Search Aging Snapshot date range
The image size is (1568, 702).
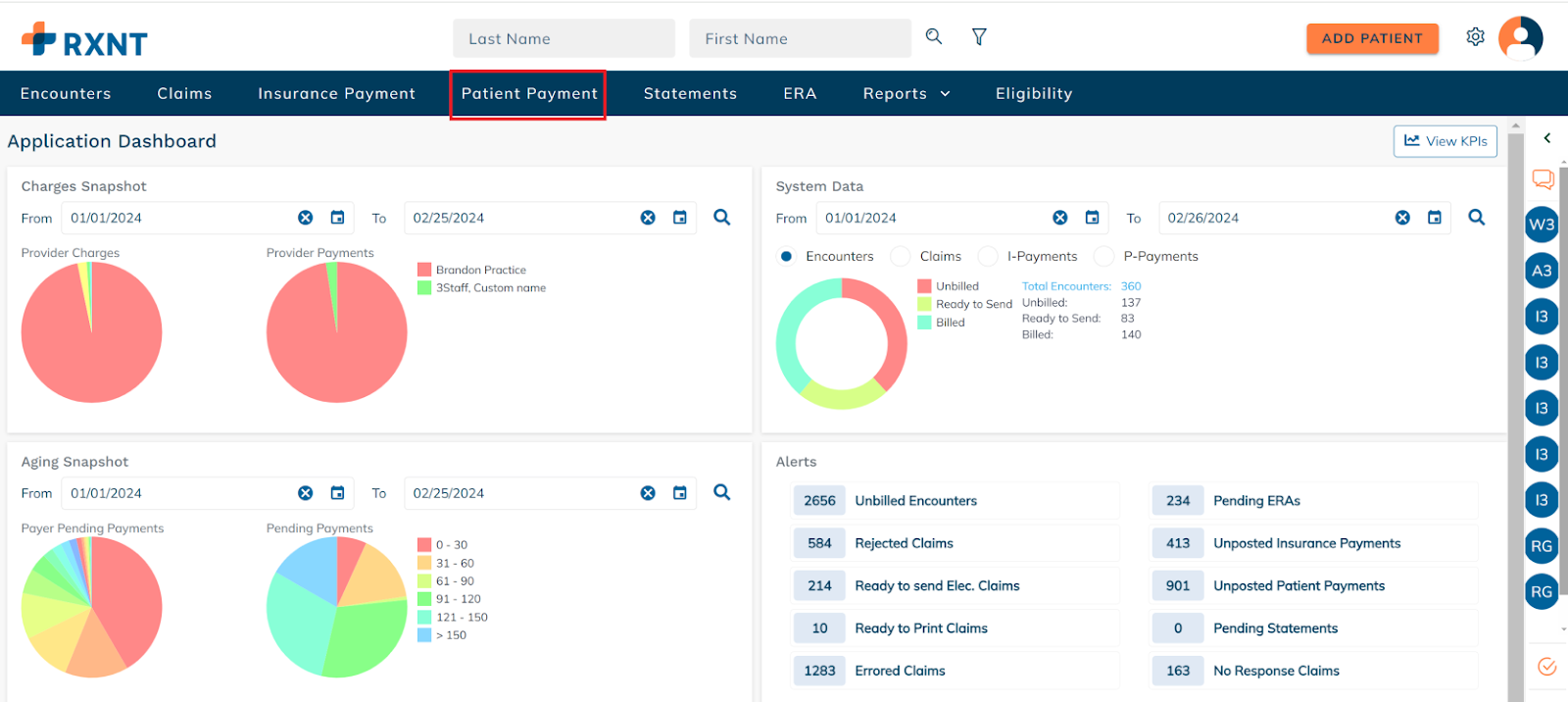coord(722,492)
